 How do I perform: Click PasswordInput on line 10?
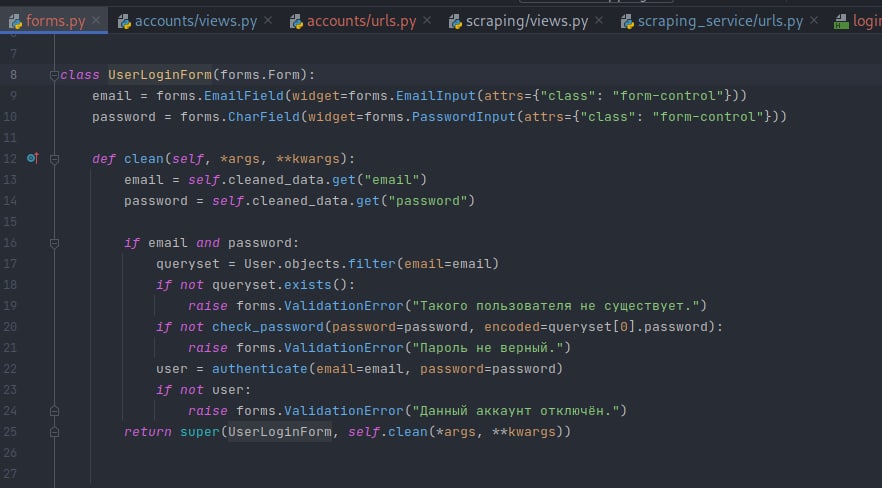pyautogui.click(x=464, y=117)
